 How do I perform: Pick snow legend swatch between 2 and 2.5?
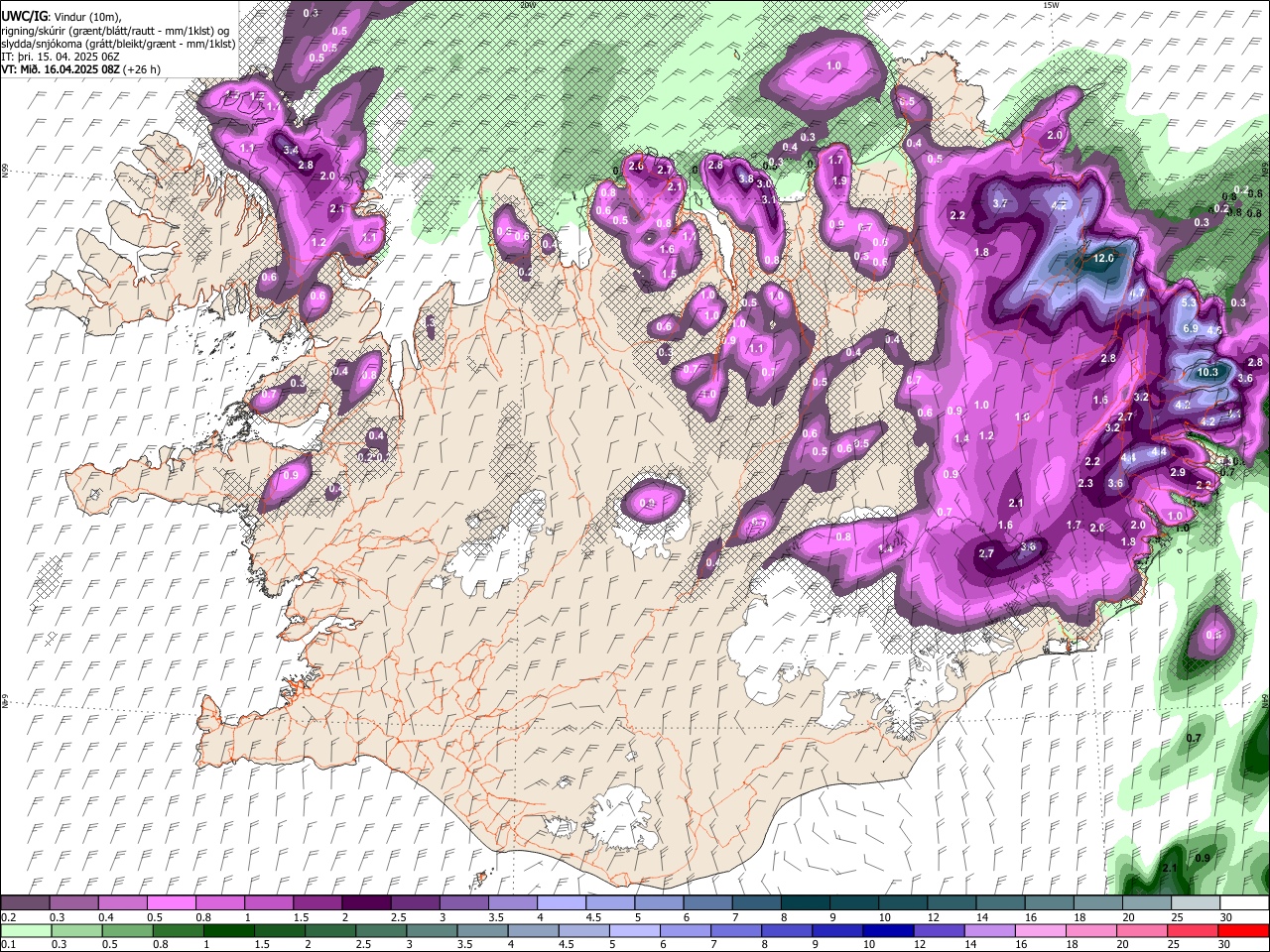pos(365,903)
